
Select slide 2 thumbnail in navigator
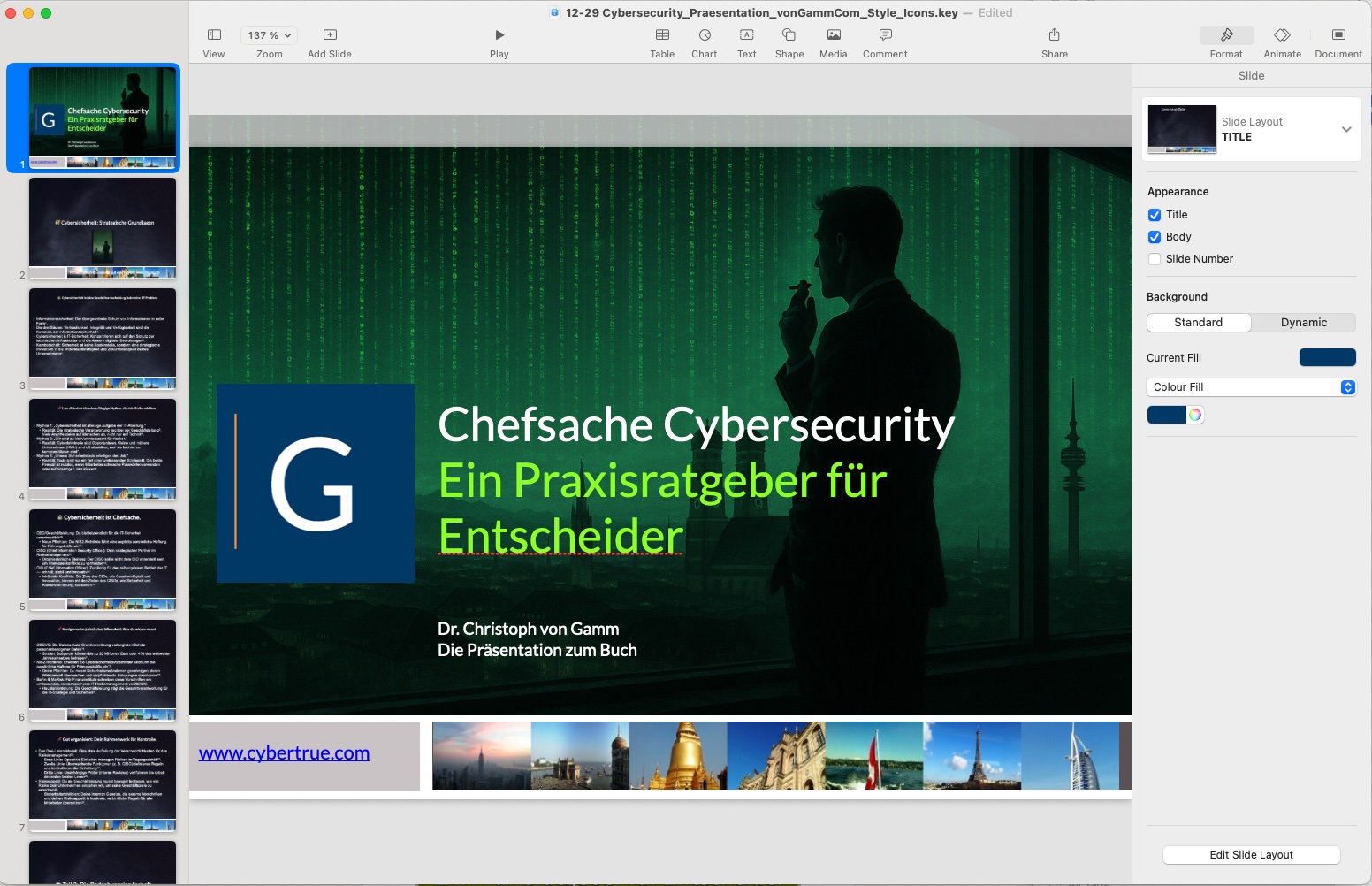point(103,228)
